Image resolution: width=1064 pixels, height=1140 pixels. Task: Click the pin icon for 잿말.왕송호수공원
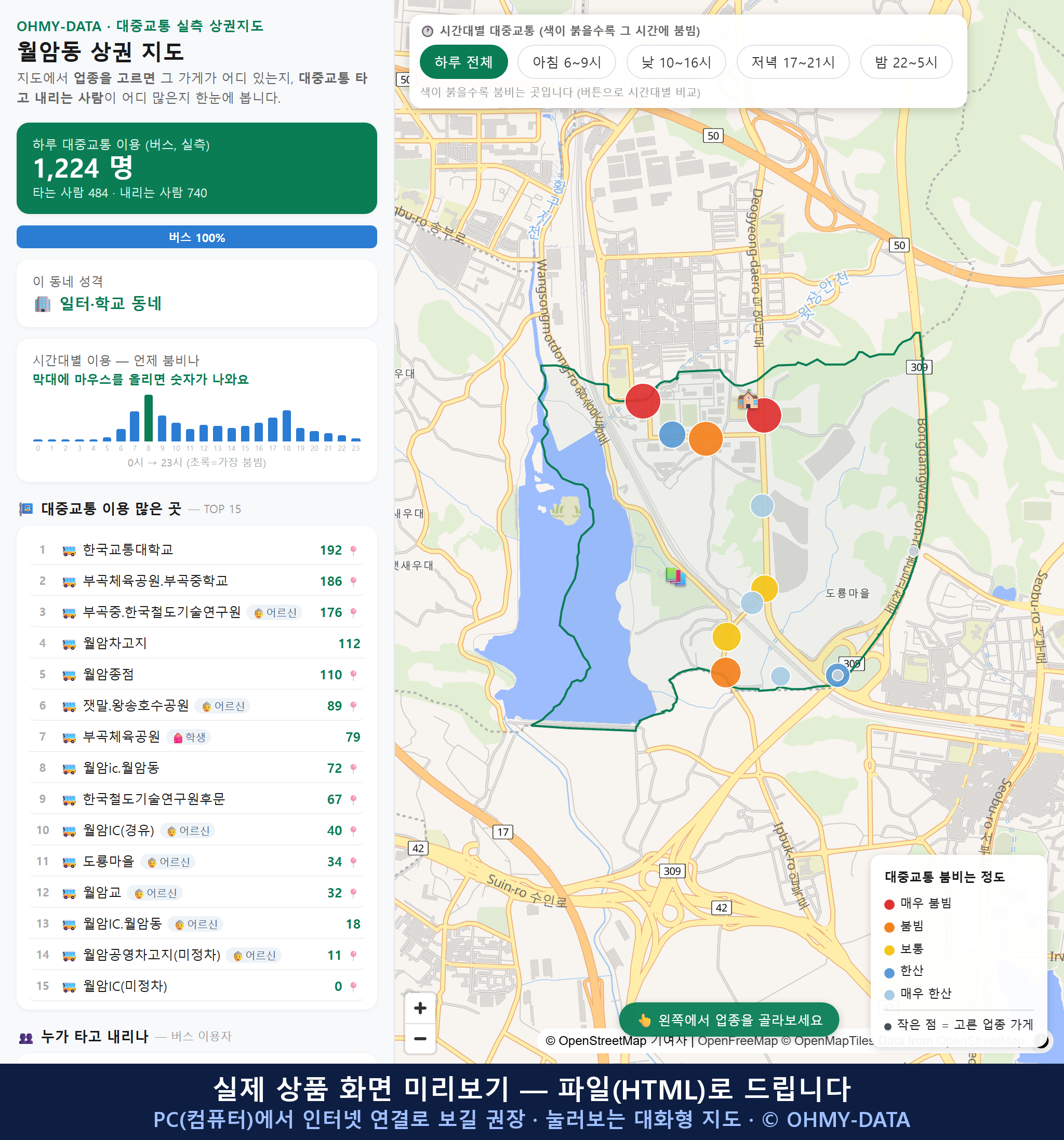click(353, 706)
